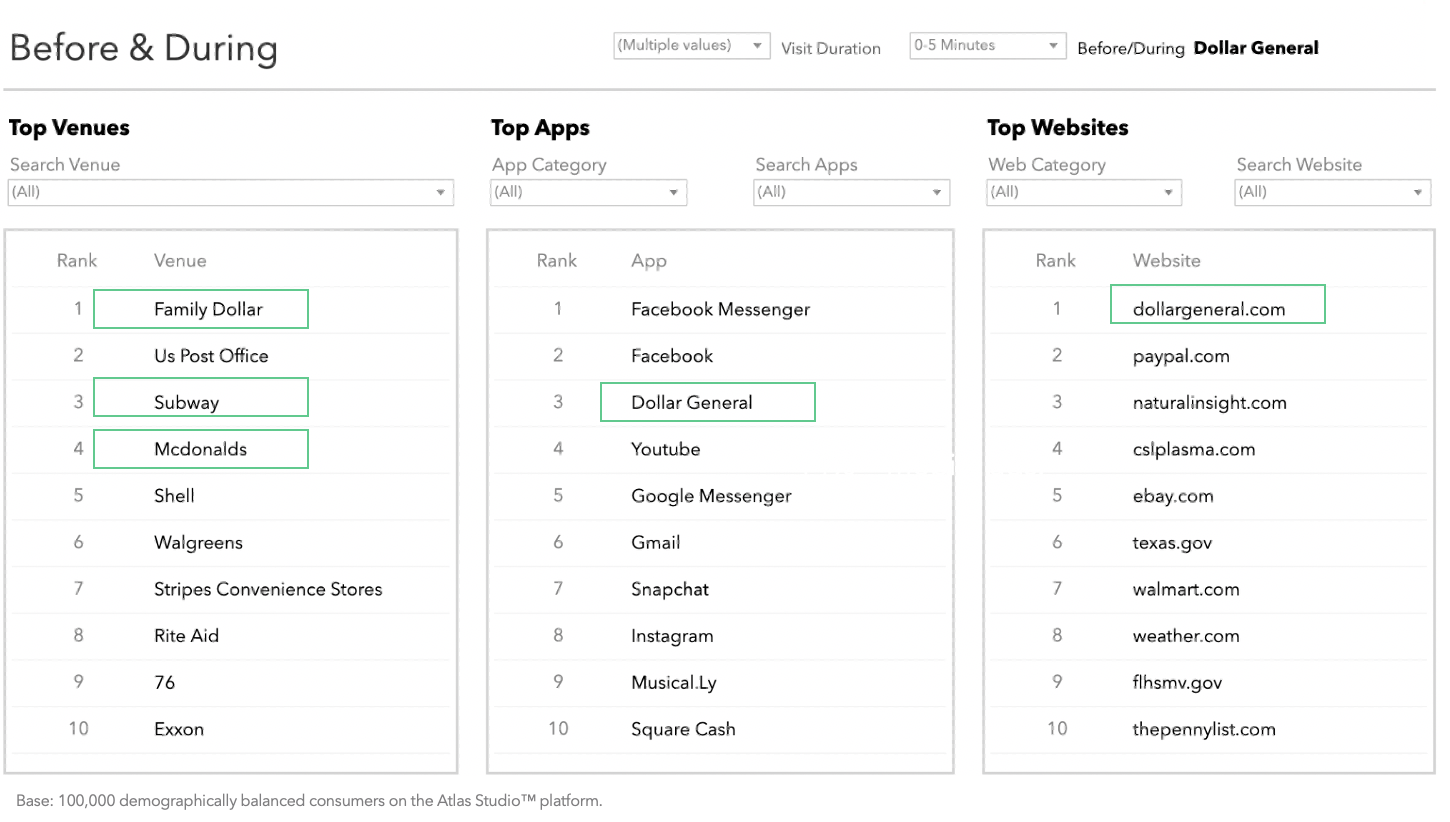
Task: Click the App column header
Action: (648, 261)
